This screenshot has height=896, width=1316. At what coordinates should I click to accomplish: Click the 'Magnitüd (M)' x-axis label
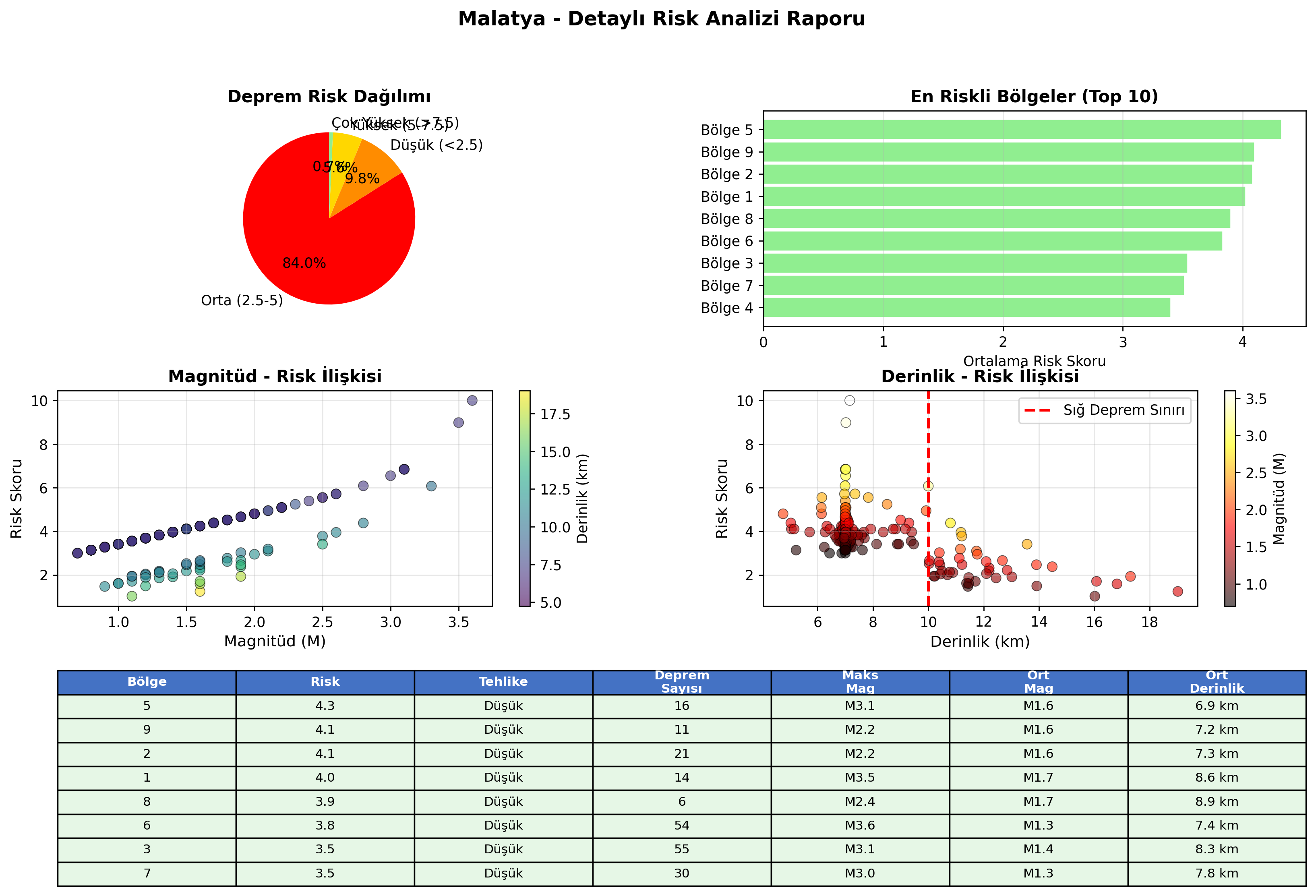[275, 641]
